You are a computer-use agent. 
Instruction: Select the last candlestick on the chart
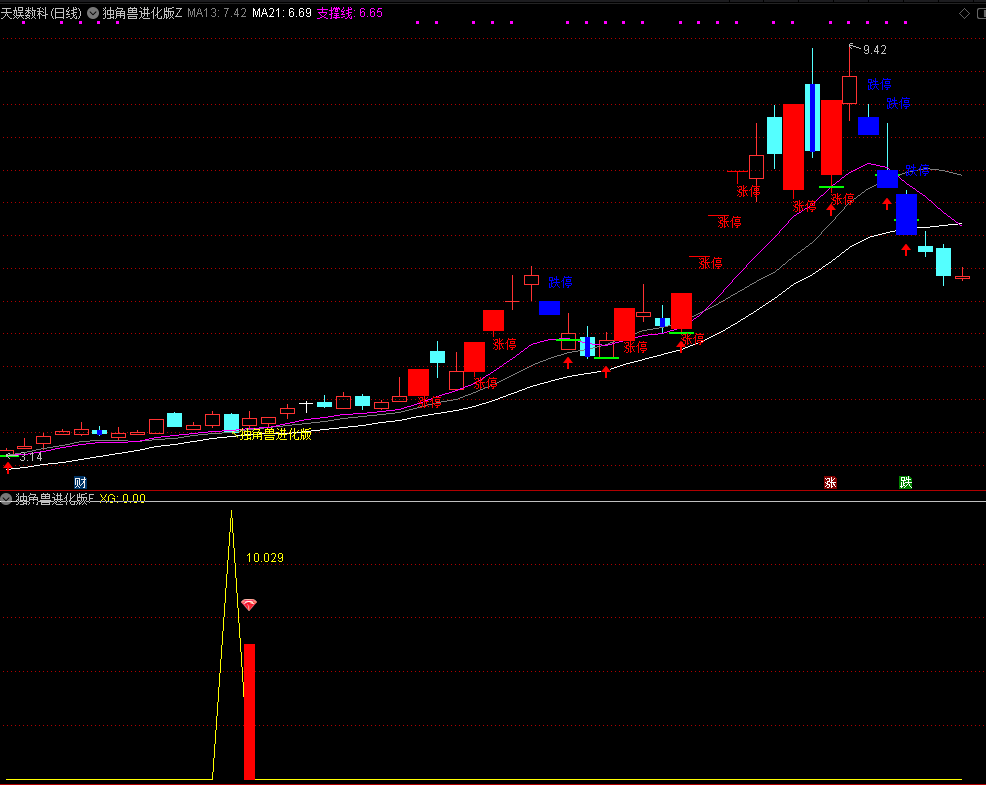point(962,277)
